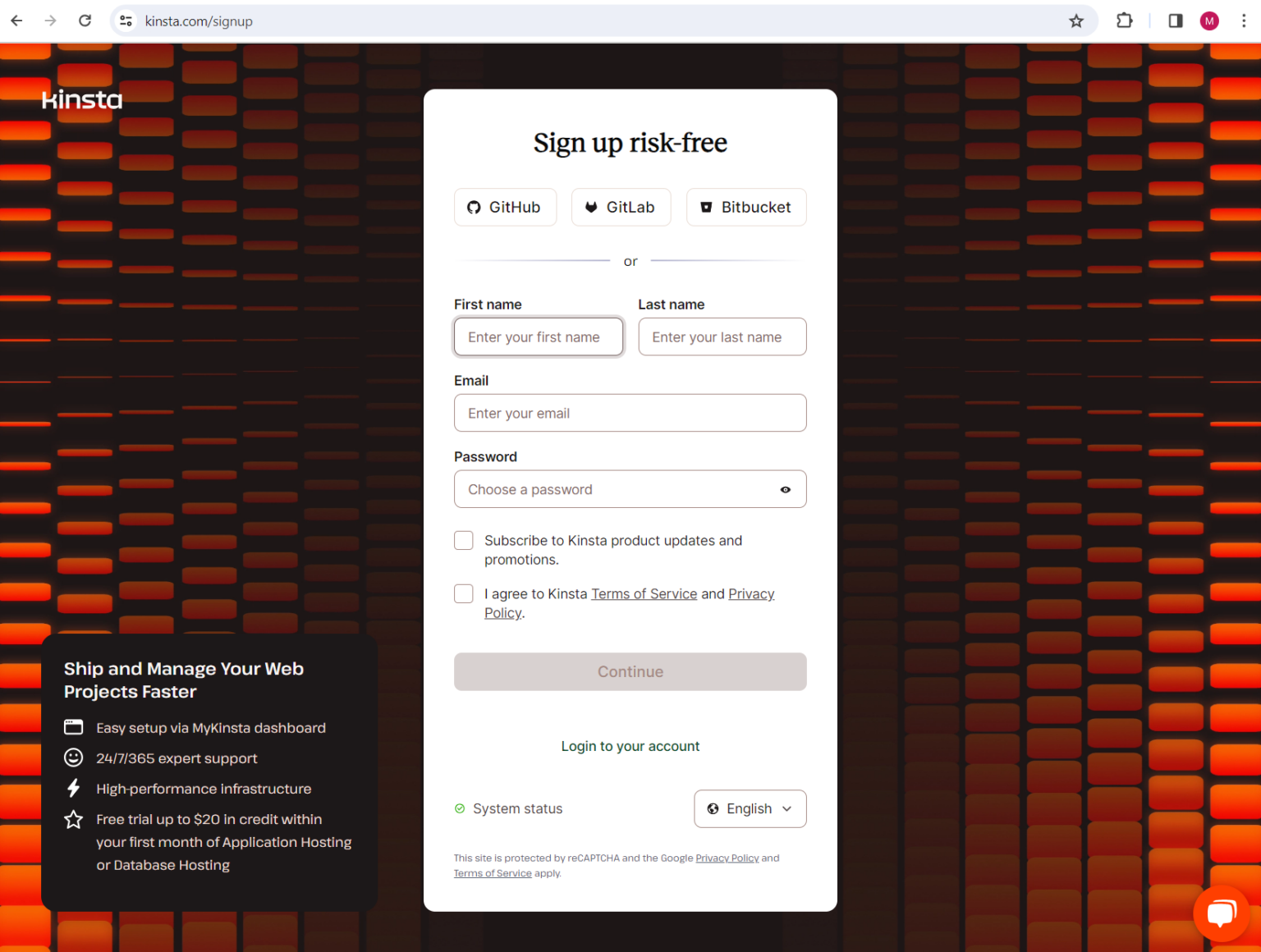
Task: Focus the Email input field
Action: (x=630, y=413)
